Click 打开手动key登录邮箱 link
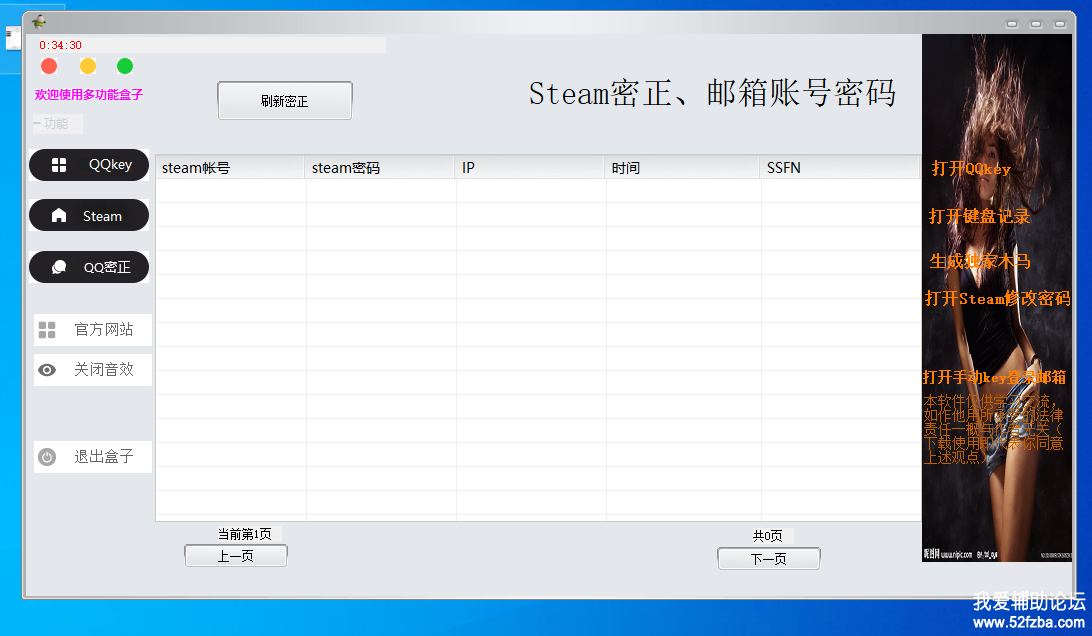 click(x=994, y=377)
